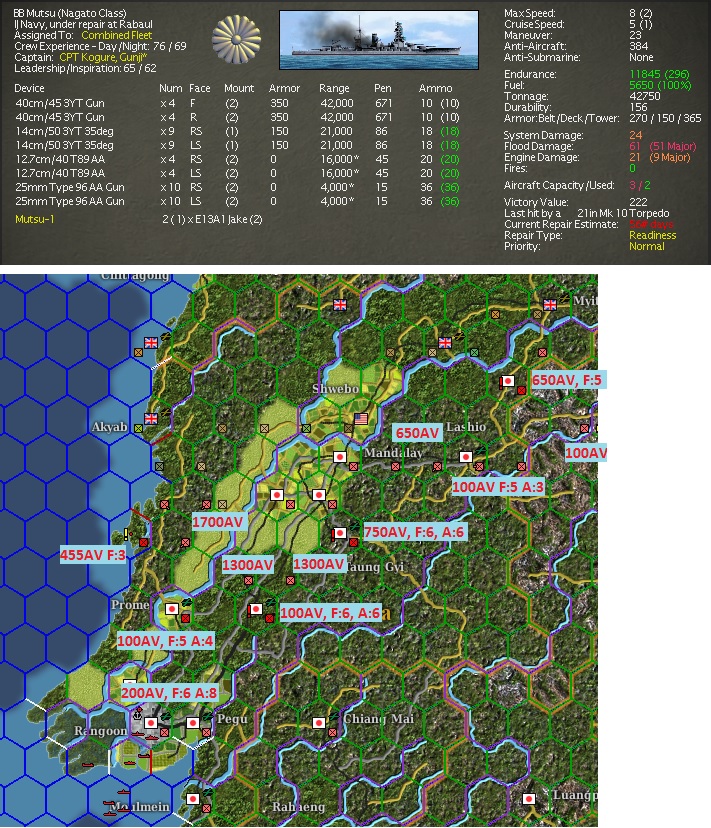This screenshot has height=828, width=711.
Task: Select the green-yellow unit marker under Akyab's flag
Action: pyautogui.click(x=138, y=429)
